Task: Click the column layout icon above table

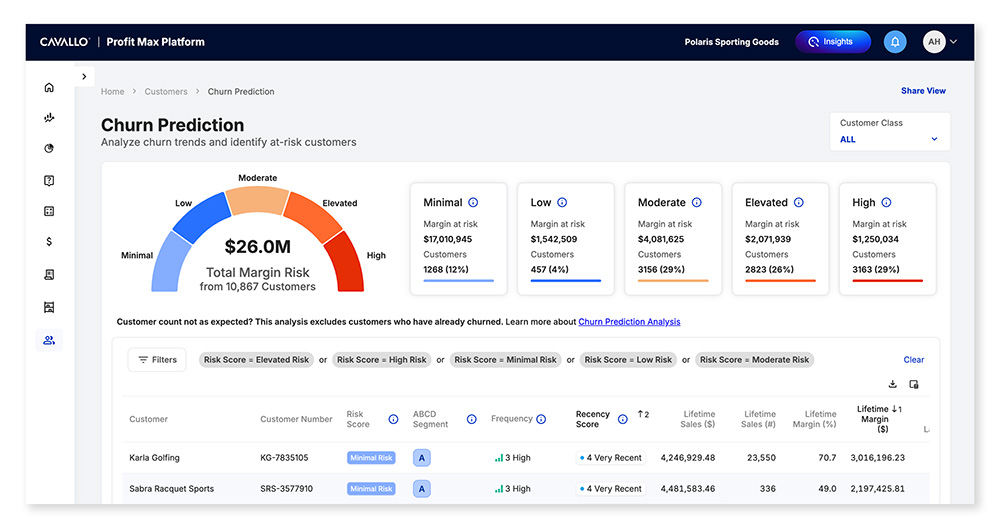Action: click(x=914, y=384)
